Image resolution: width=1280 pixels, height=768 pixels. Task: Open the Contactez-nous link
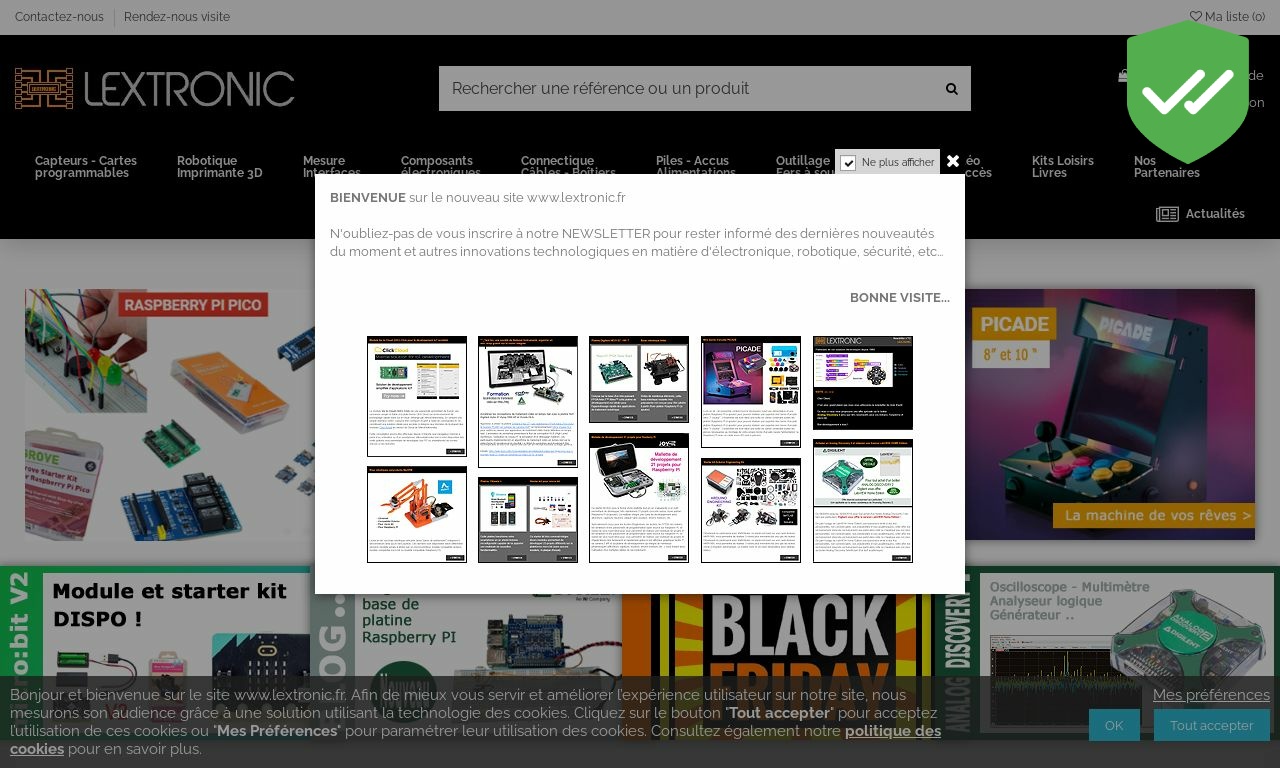[x=59, y=17]
